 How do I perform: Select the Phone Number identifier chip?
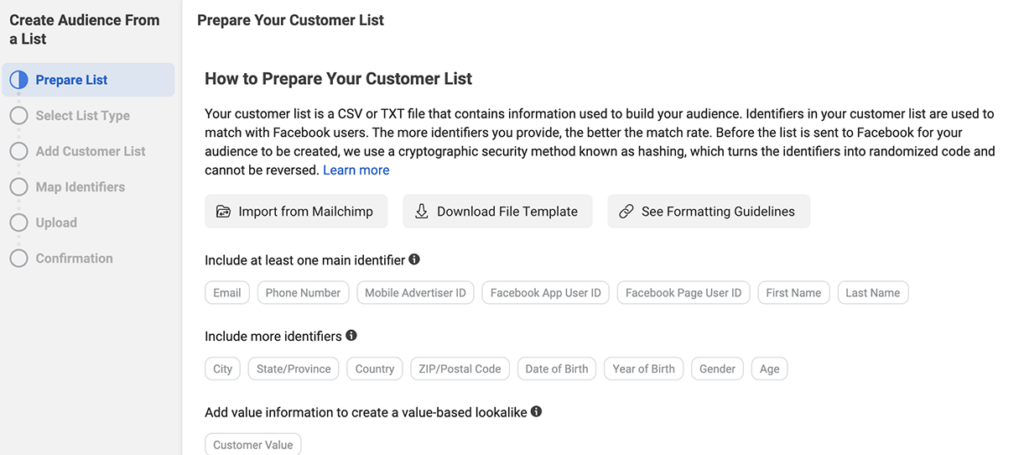[303, 293]
